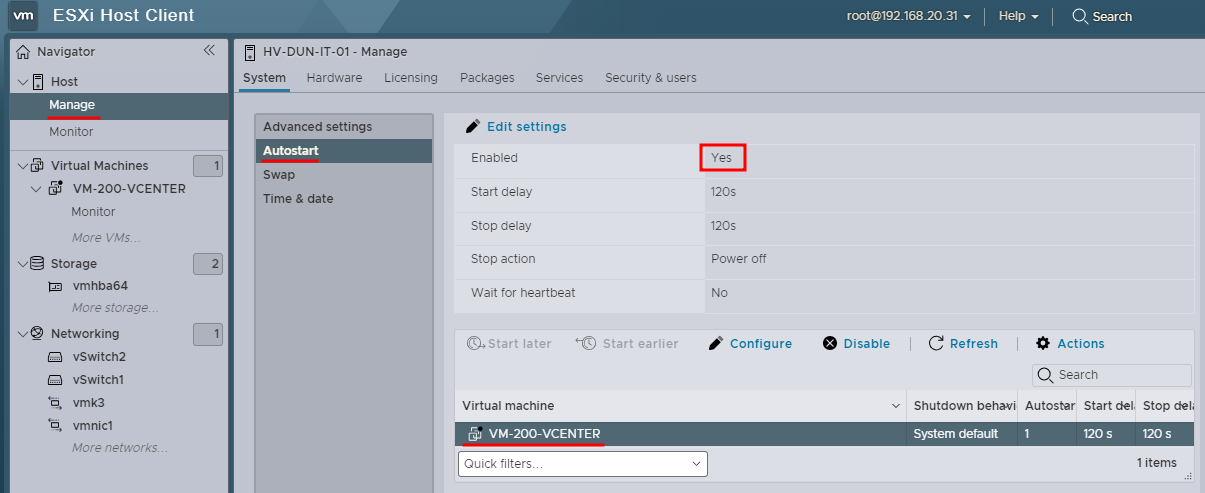Click the Start later clock icon
Screen dimensions: 1205x493
pos(476,343)
